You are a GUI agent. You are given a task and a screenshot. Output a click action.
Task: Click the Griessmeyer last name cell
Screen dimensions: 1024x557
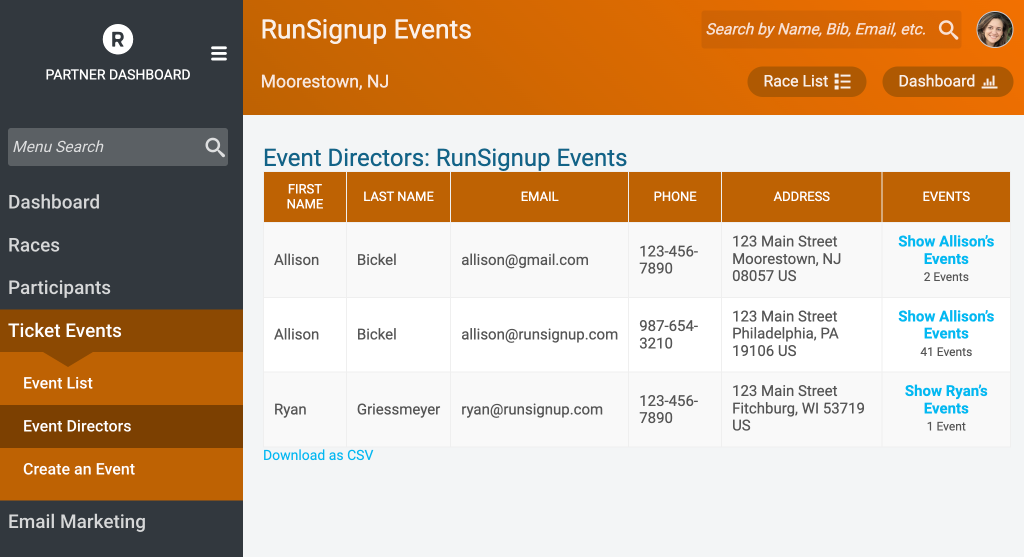coord(398,409)
